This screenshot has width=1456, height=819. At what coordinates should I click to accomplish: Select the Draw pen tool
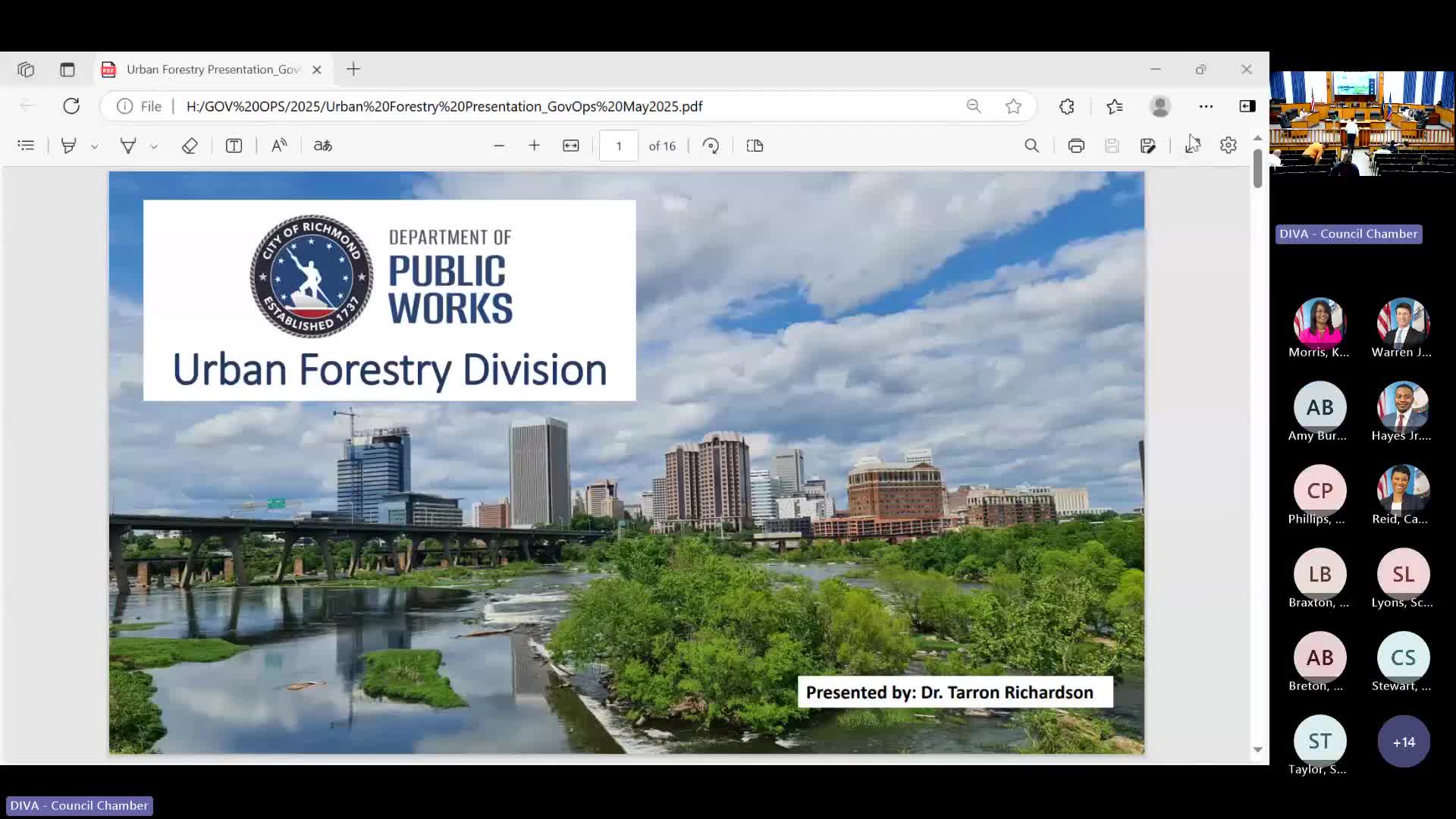(x=128, y=146)
